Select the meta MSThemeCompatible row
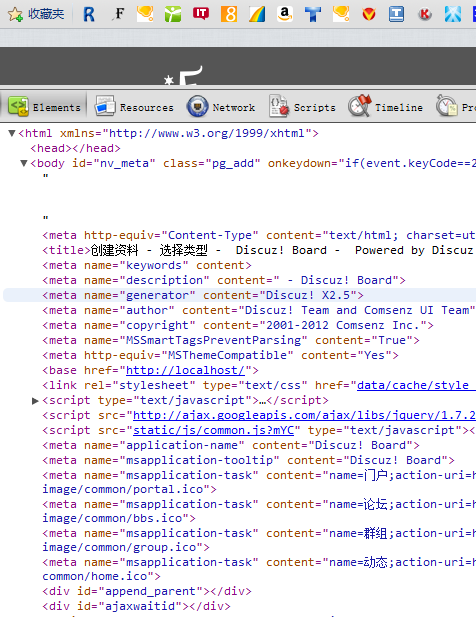Viewport: 476px width, 617px height. tap(220, 355)
